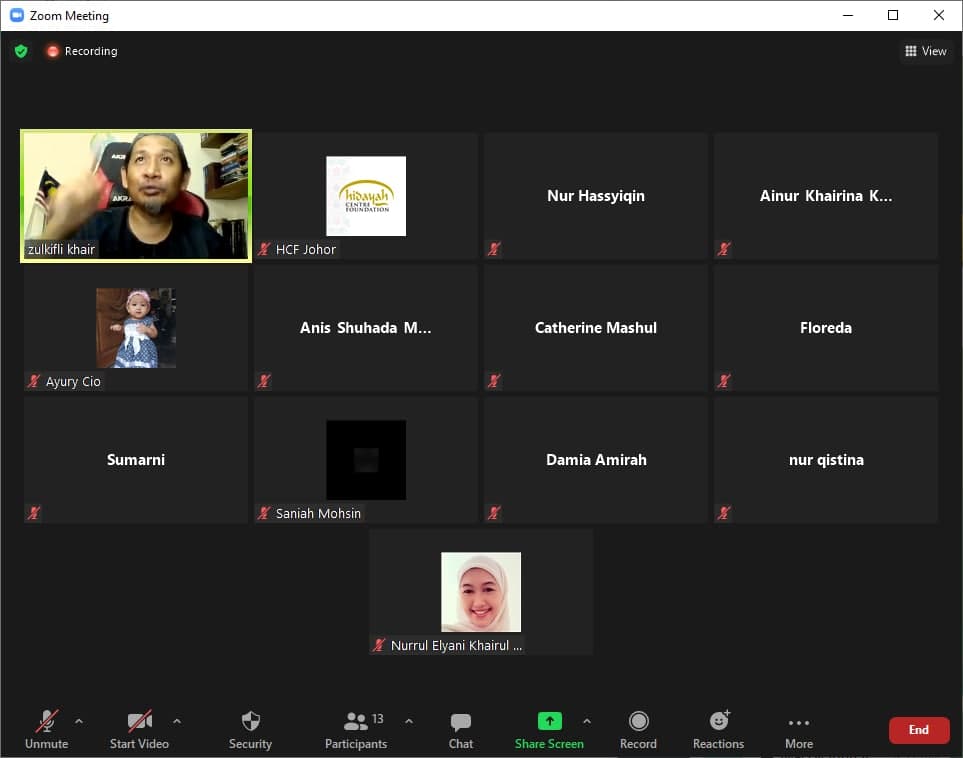Click the red End meeting button

pyautogui.click(x=918, y=730)
